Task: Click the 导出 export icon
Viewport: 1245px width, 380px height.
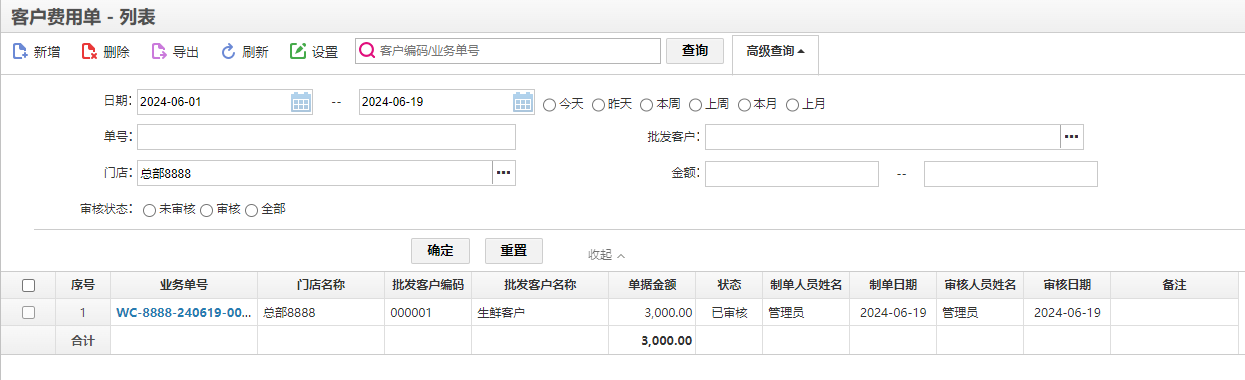Action: (x=159, y=51)
